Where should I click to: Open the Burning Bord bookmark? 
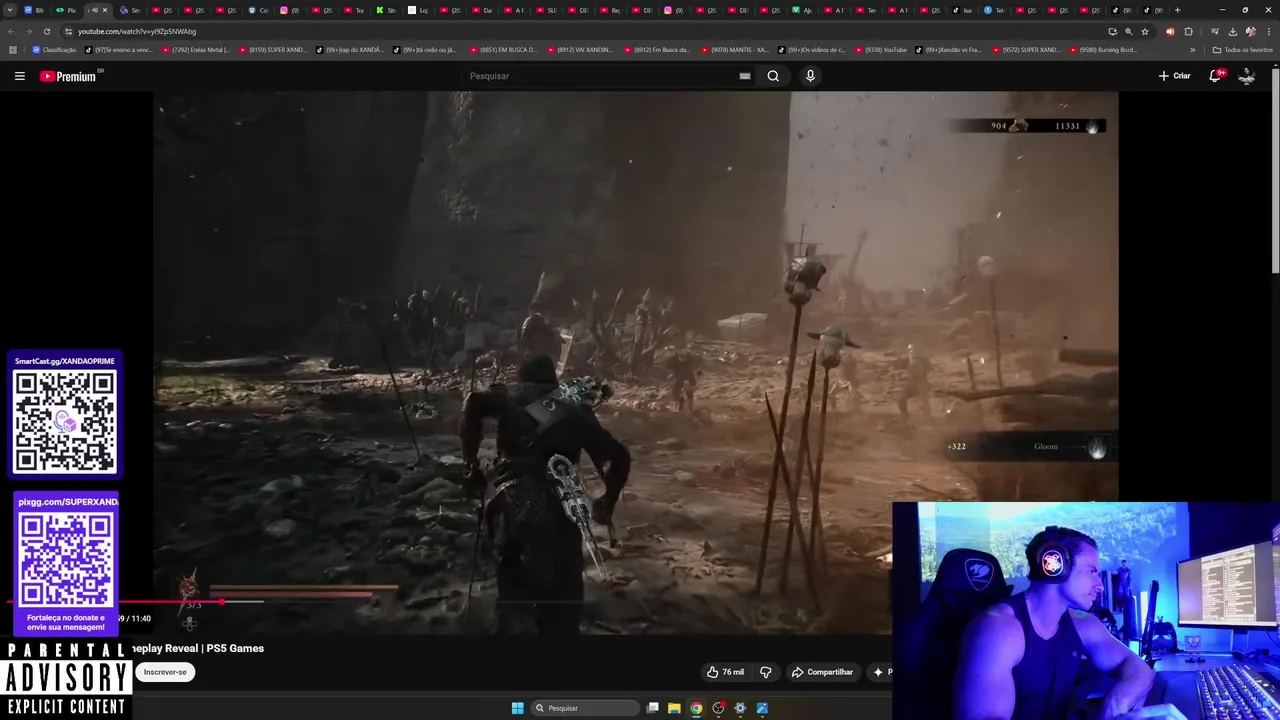click(1103, 50)
